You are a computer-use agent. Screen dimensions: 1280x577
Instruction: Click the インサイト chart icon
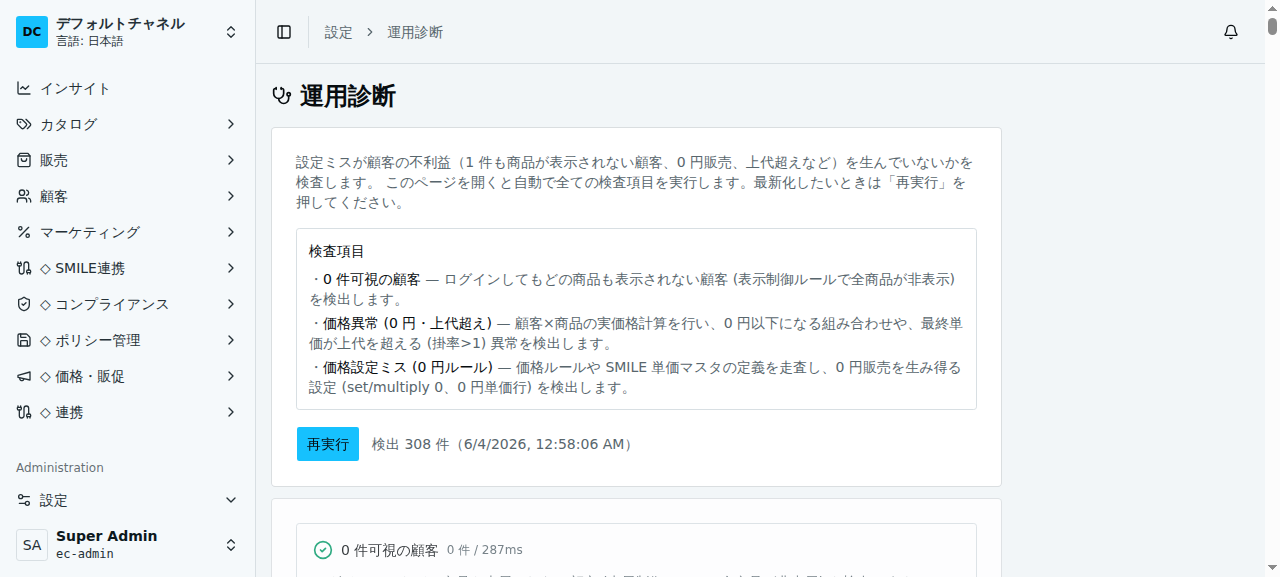tap(24, 88)
